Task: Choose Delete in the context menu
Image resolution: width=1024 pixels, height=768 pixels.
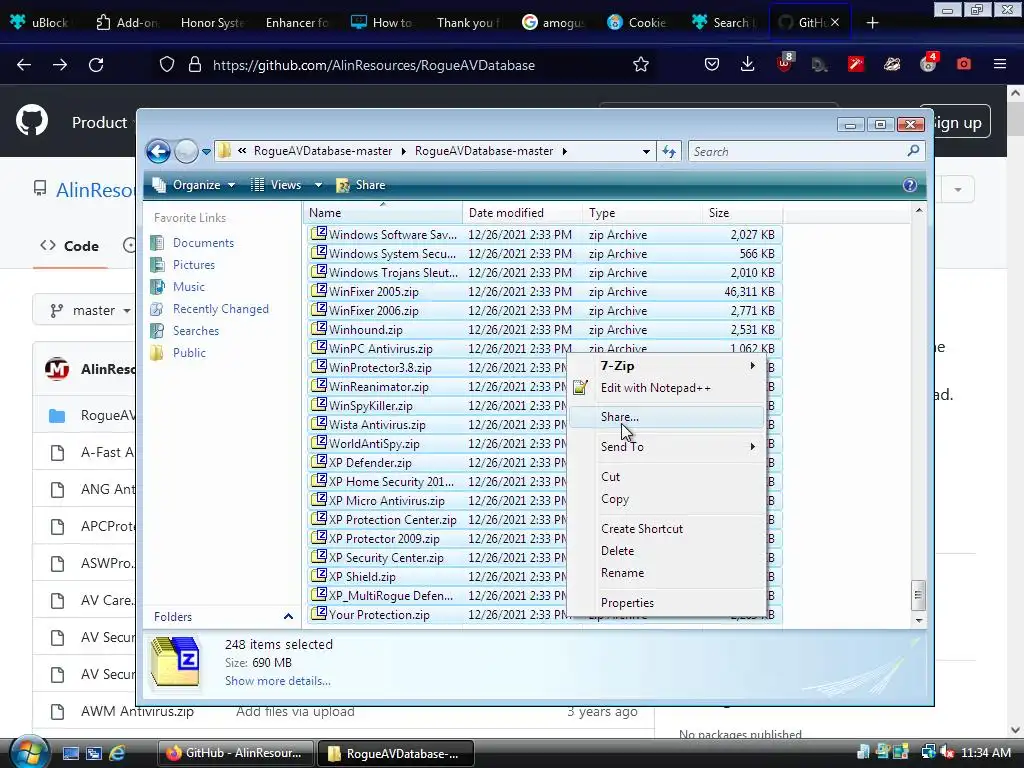Action: [x=667, y=551]
